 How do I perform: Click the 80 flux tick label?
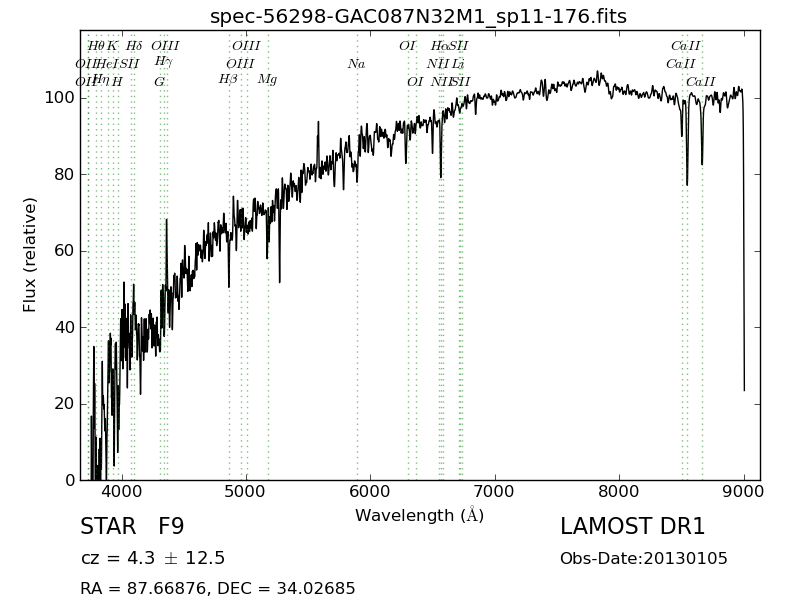(65, 174)
